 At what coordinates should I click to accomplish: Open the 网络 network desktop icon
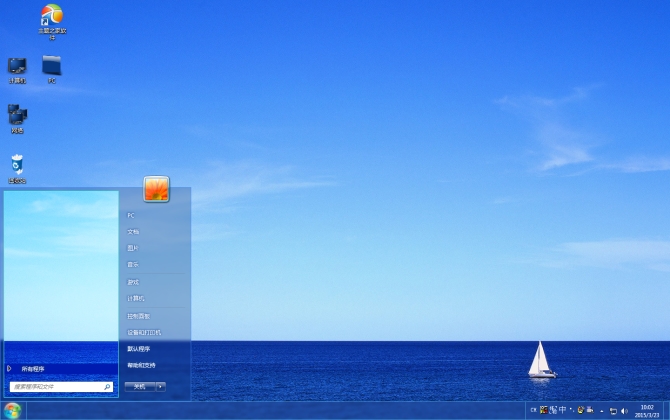click(17, 116)
